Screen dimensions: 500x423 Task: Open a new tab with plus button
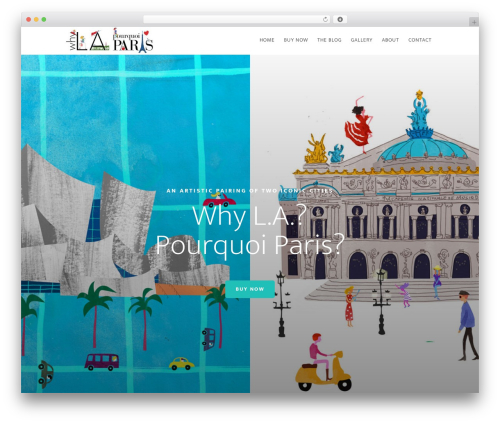point(474,22)
